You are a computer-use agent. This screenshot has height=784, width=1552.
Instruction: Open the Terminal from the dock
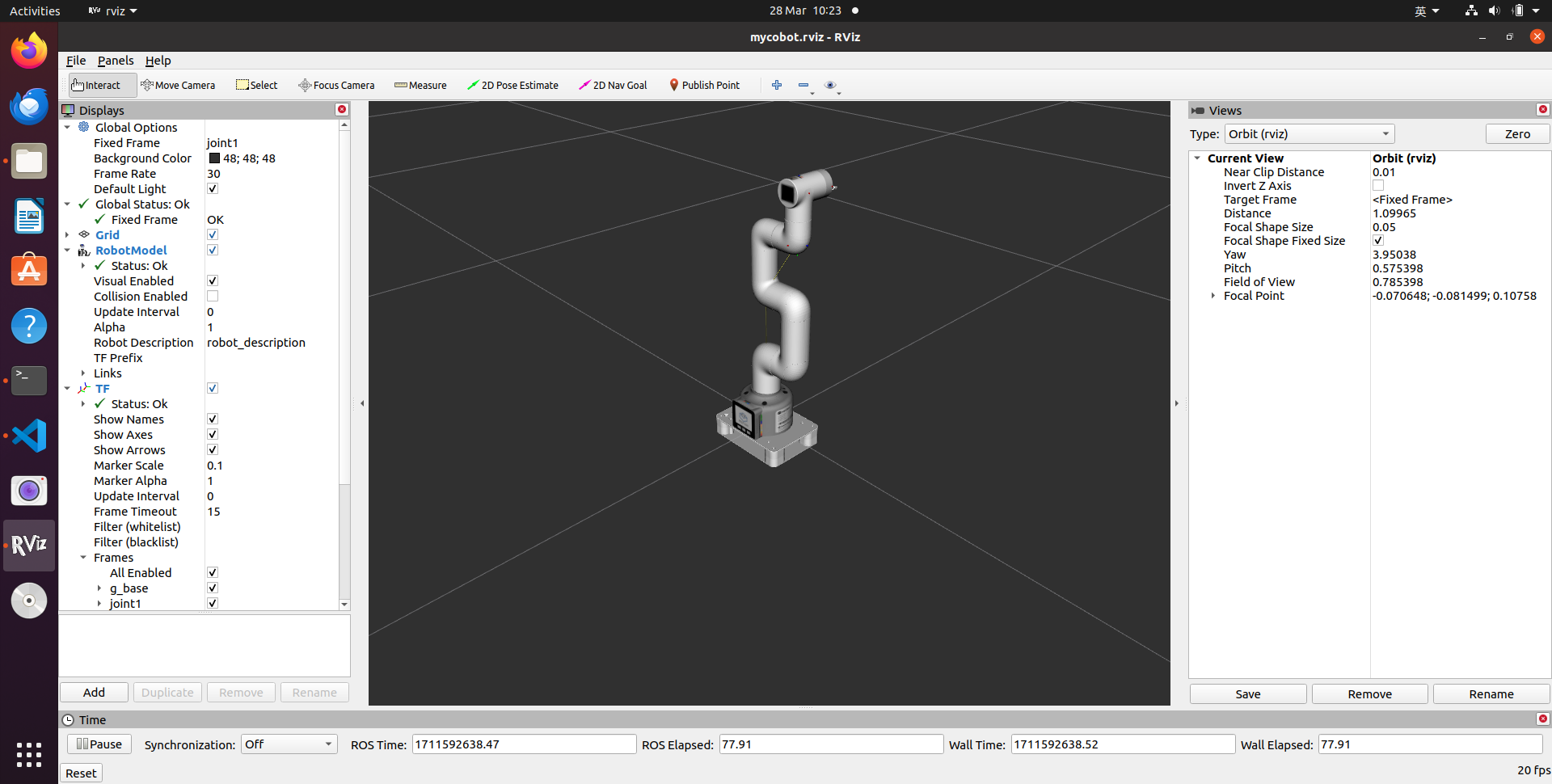click(x=29, y=381)
